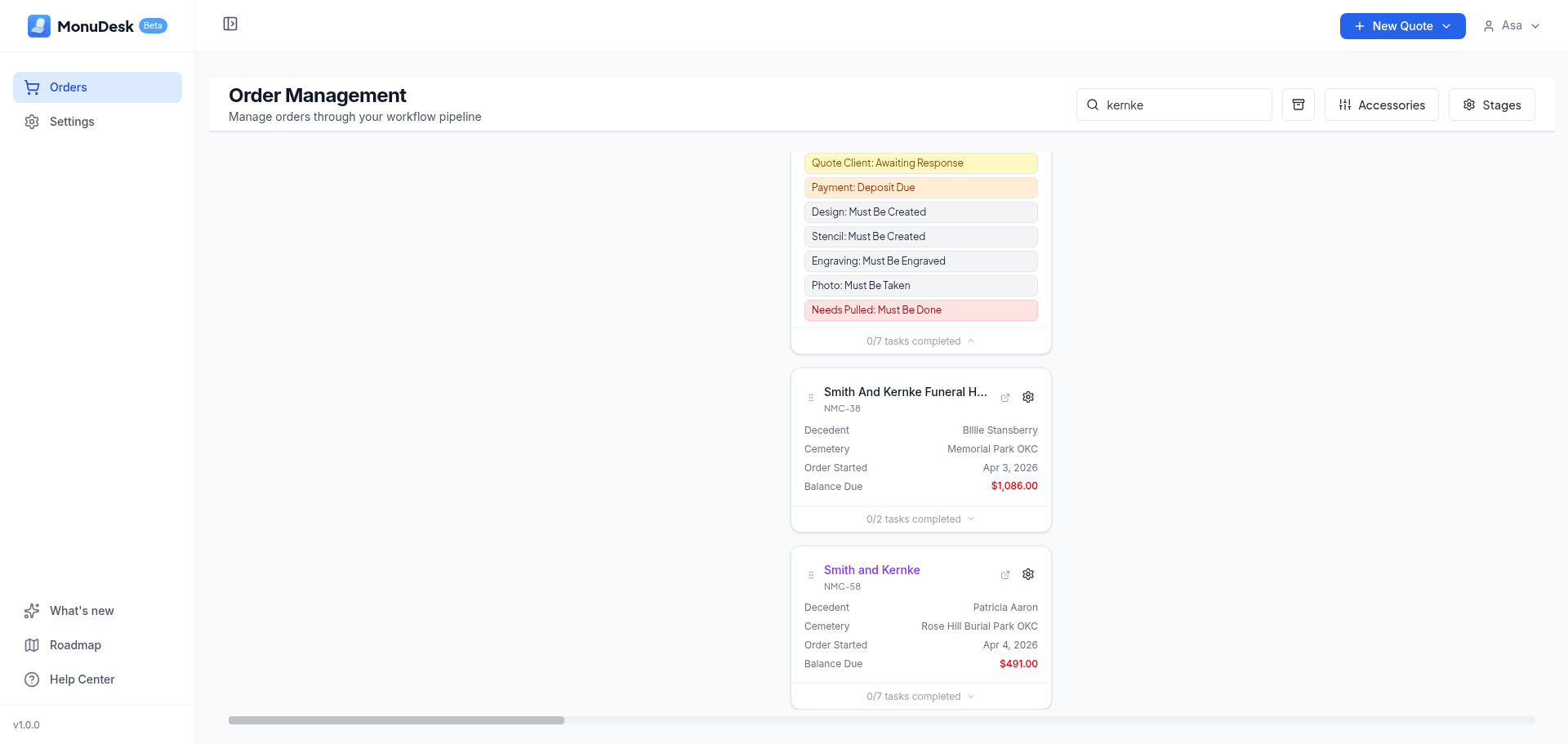The image size is (1568, 744).
Task: Expand 0/2 tasks completed on NMC-38
Action: (920, 519)
